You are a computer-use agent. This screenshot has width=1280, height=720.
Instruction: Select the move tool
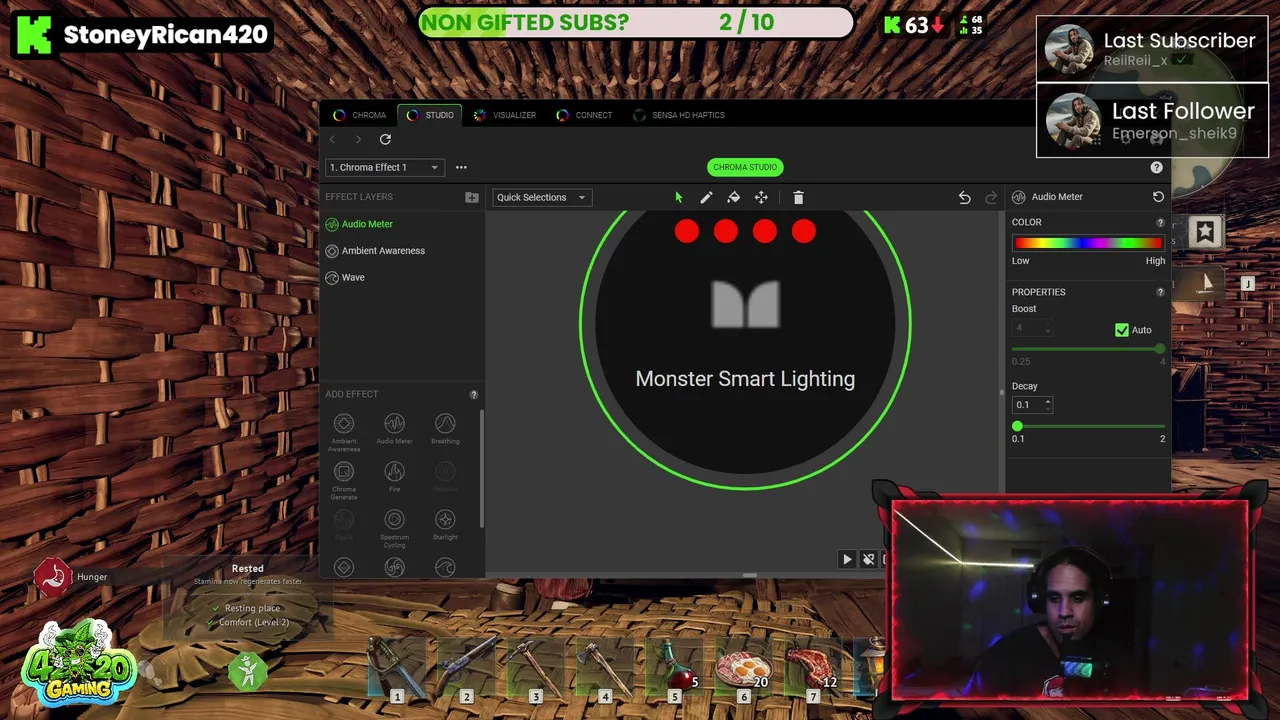[x=761, y=197]
